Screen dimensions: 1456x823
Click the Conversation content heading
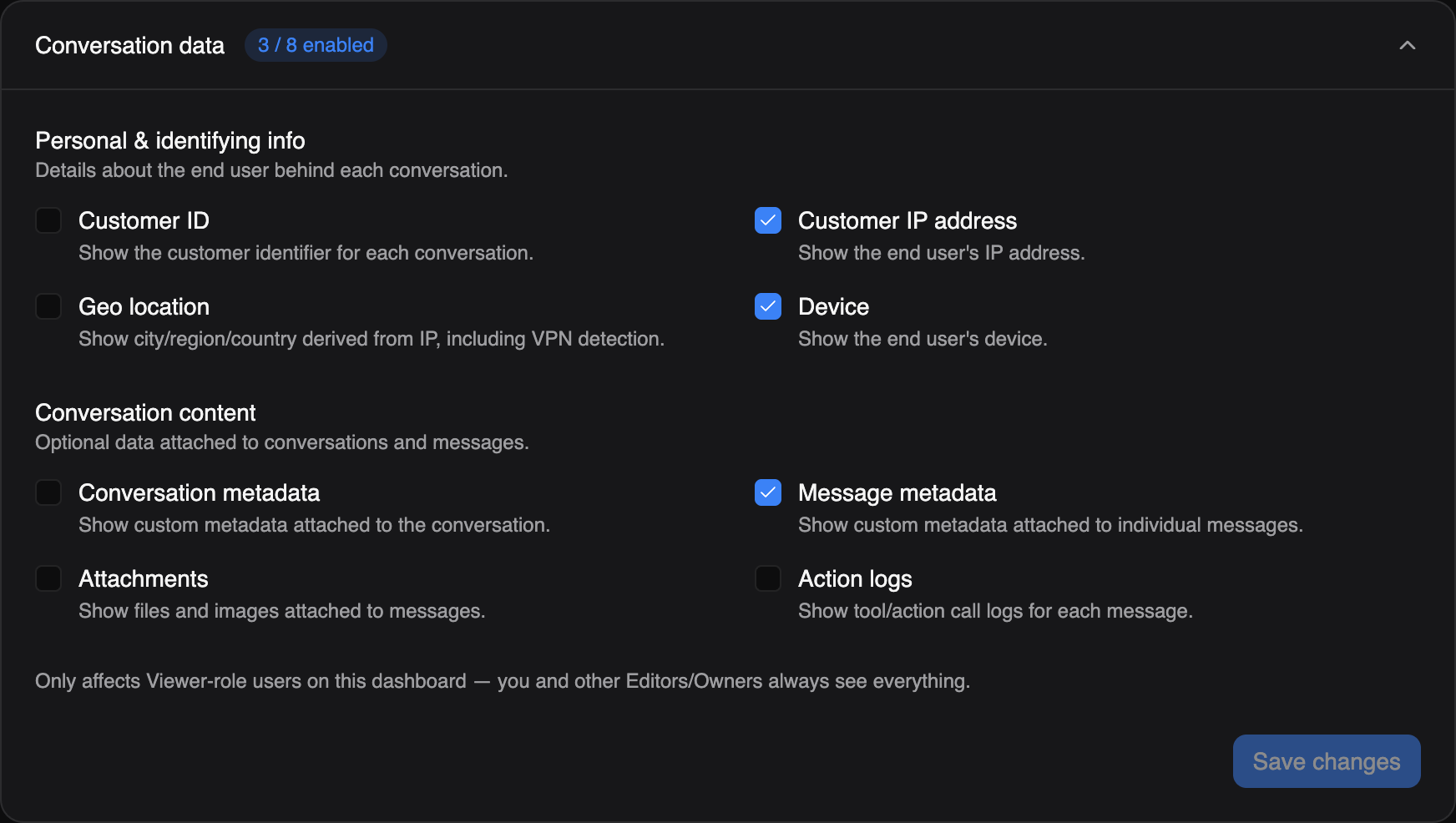click(145, 412)
